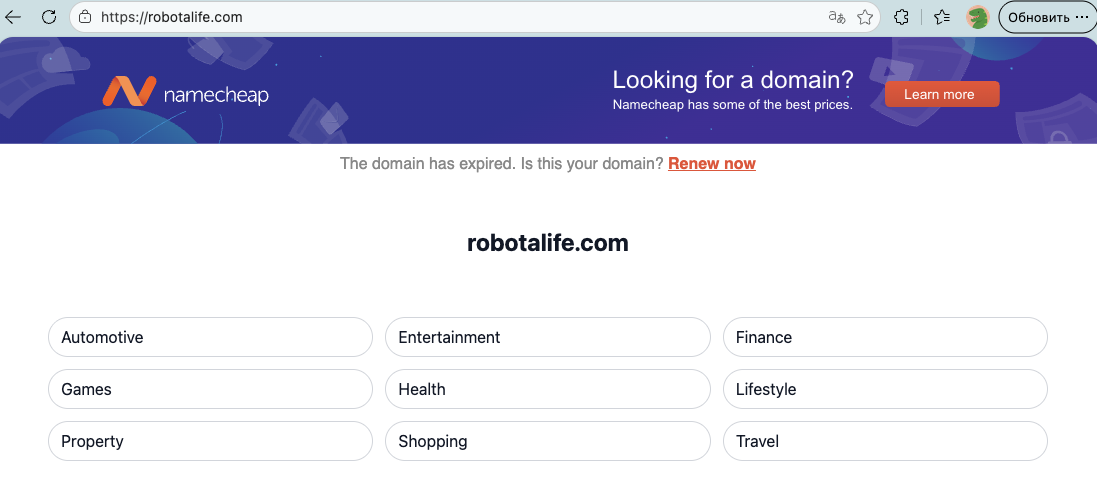This screenshot has width=1097, height=485.
Task: Bookmark page with the star icon
Action: [865, 17]
